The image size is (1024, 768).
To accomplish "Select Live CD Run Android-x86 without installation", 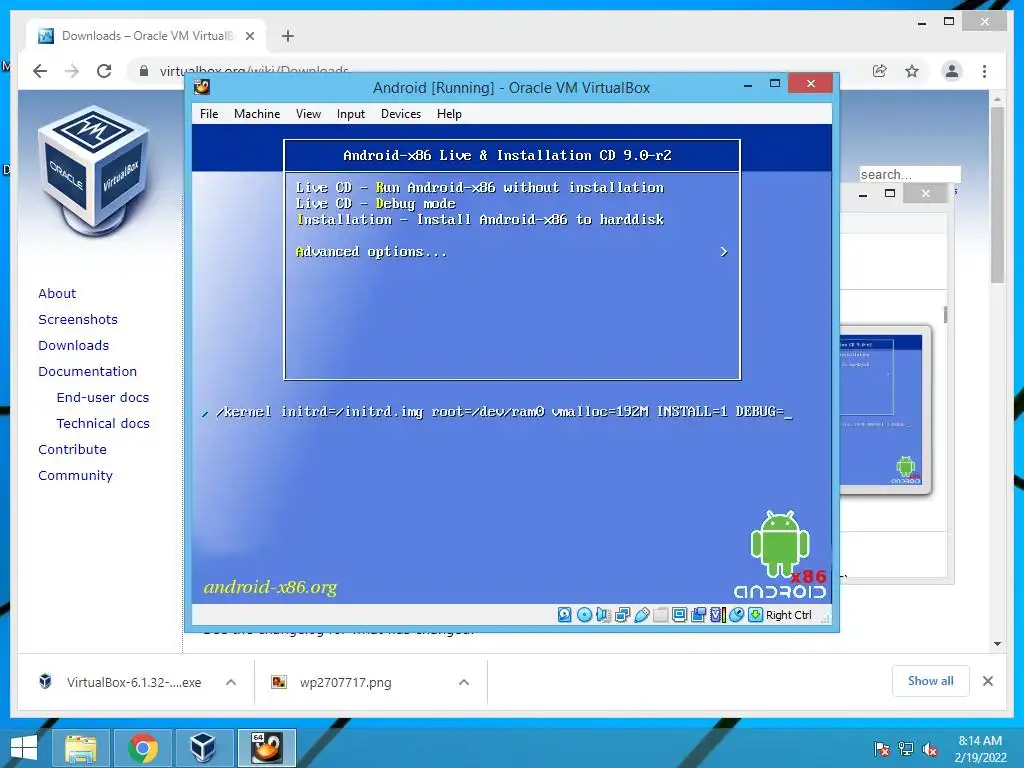I will (x=479, y=187).
